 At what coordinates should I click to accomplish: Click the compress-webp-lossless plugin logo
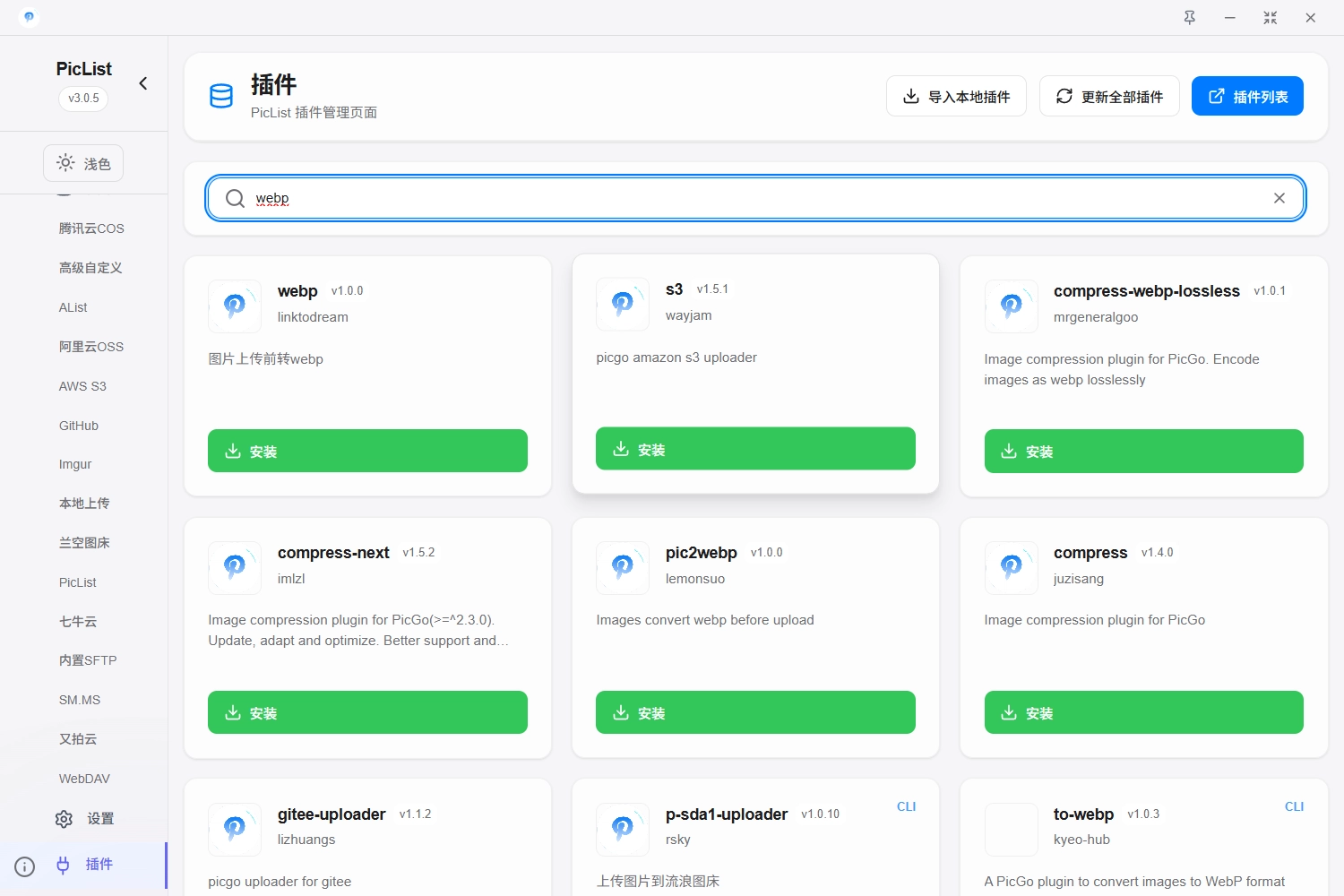tap(1012, 306)
